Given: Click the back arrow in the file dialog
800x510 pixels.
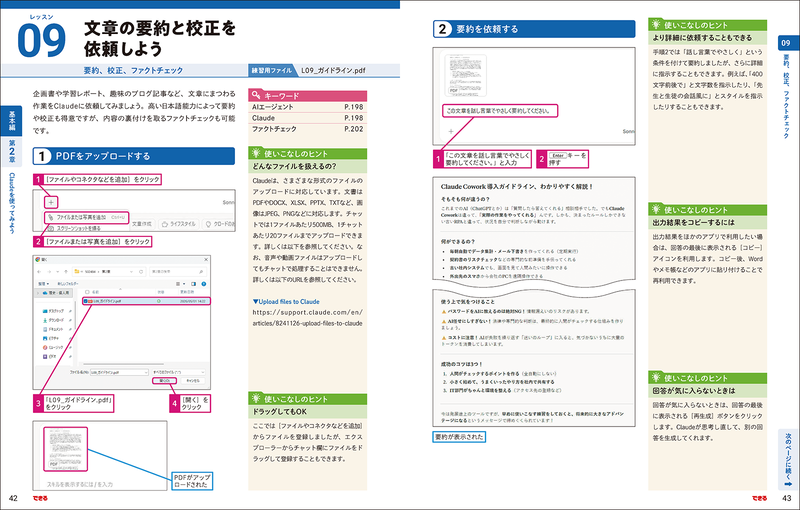Looking at the screenshot, I should [39, 272].
